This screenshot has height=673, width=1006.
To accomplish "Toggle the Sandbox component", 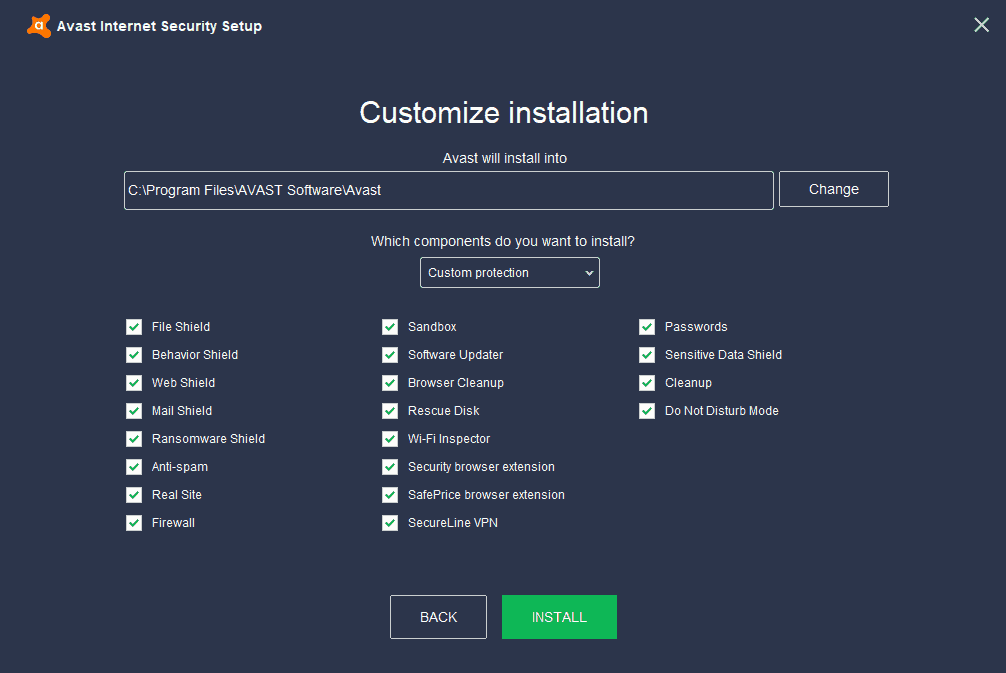I will point(390,326).
